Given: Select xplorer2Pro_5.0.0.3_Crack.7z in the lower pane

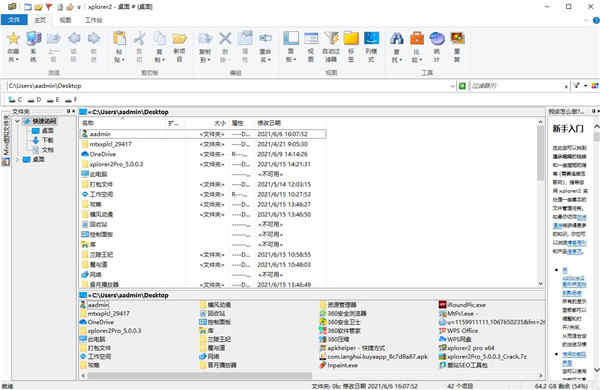Looking at the screenshot, I should [483, 356].
